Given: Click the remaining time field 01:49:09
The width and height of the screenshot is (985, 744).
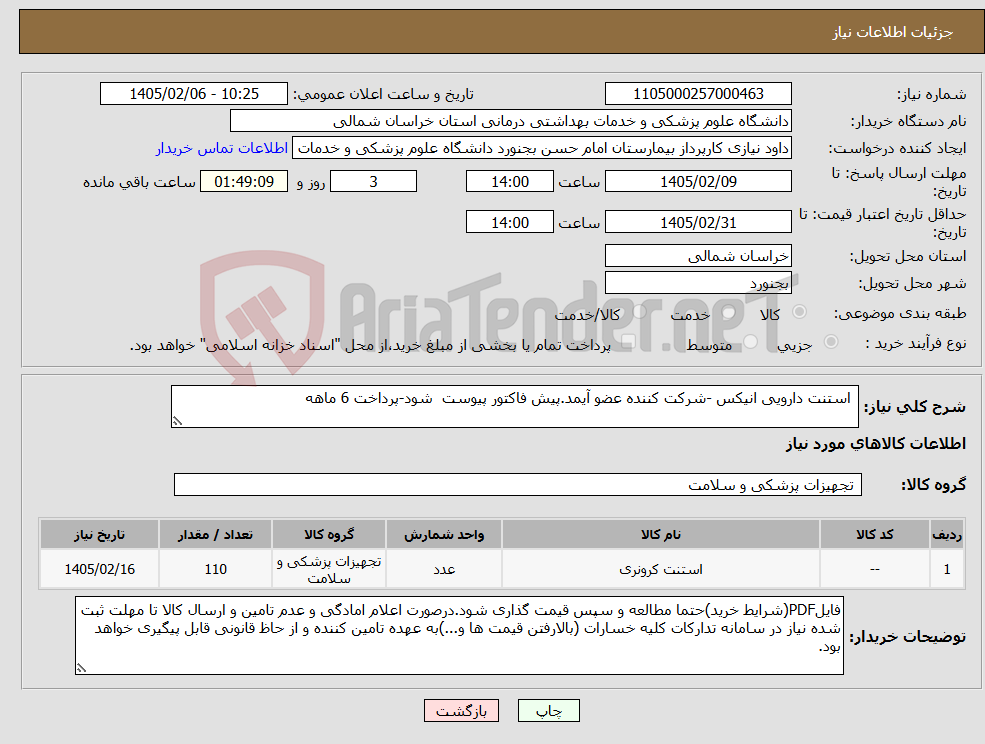Looking at the screenshot, I should tap(244, 182).
